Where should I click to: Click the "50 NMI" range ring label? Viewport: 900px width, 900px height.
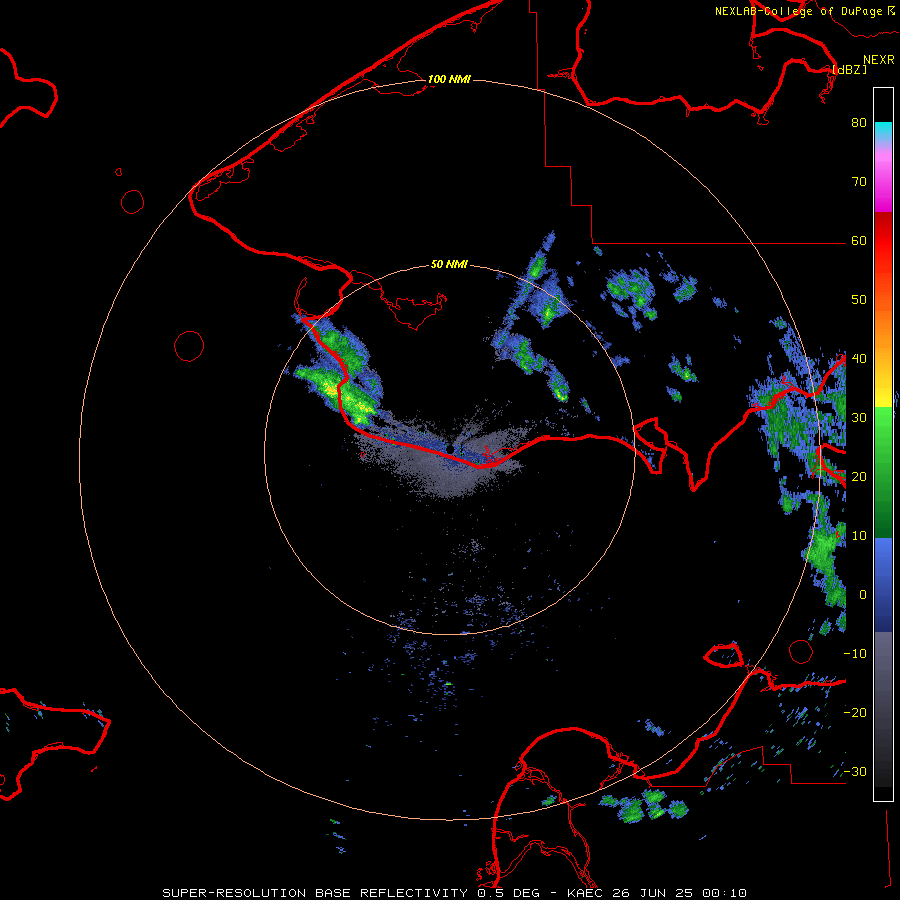(x=449, y=265)
